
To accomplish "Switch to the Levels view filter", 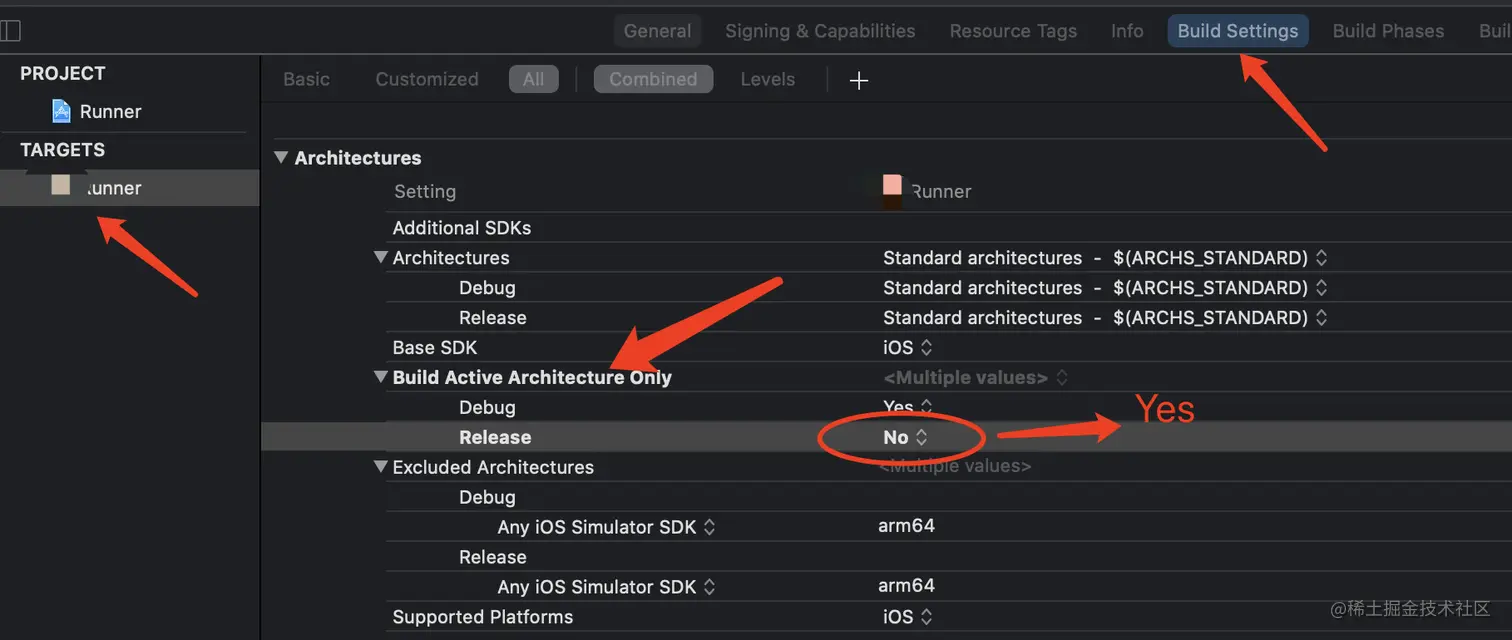I will tap(767, 79).
